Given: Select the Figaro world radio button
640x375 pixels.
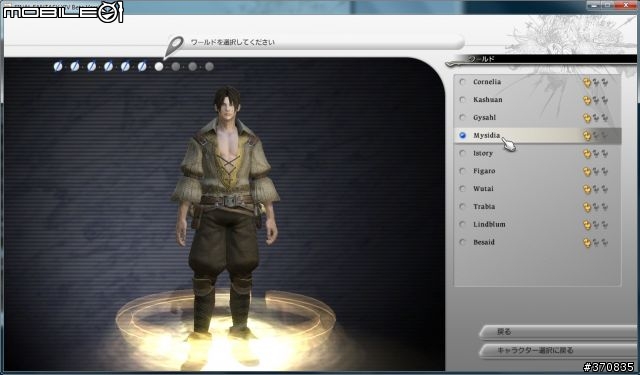Looking at the screenshot, I should tap(462, 171).
